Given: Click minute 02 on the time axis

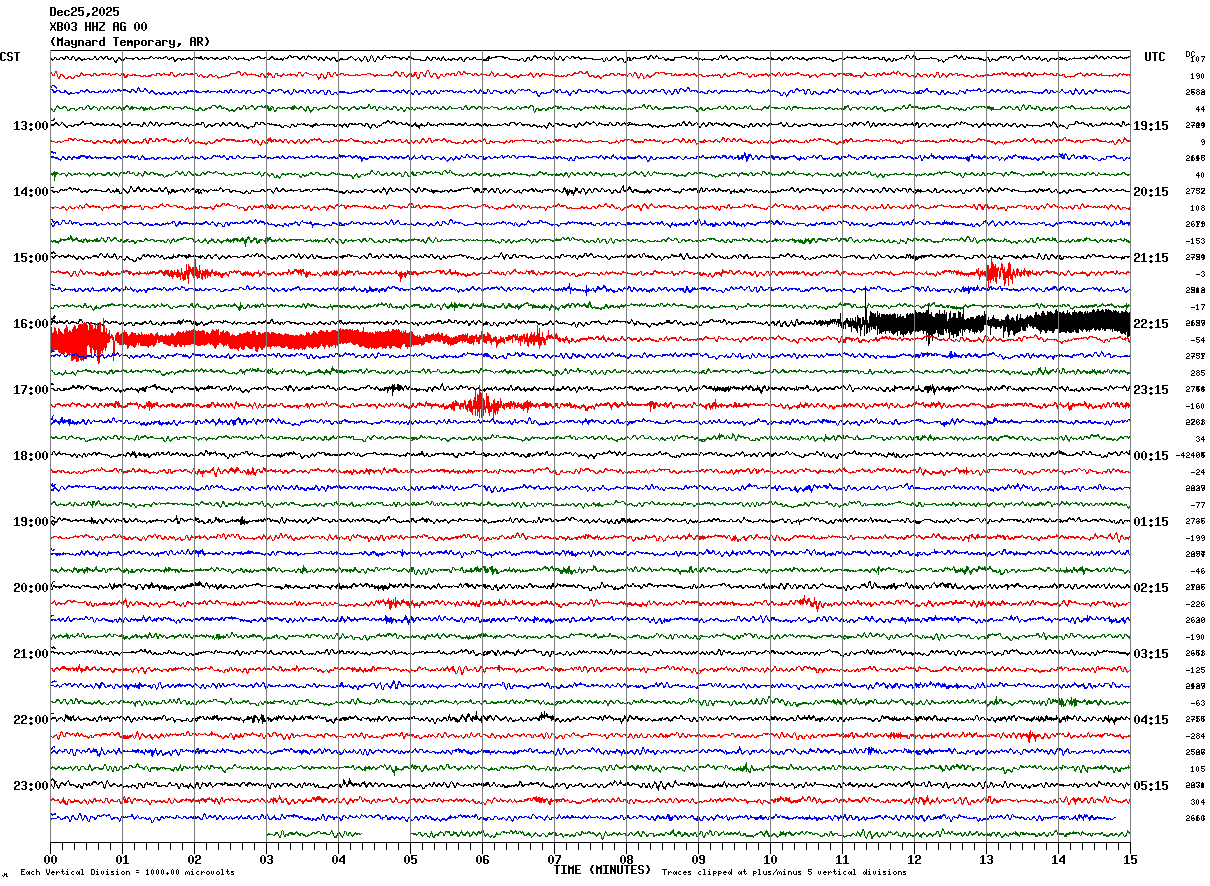Looking at the screenshot, I should click(x=194, y=859).
